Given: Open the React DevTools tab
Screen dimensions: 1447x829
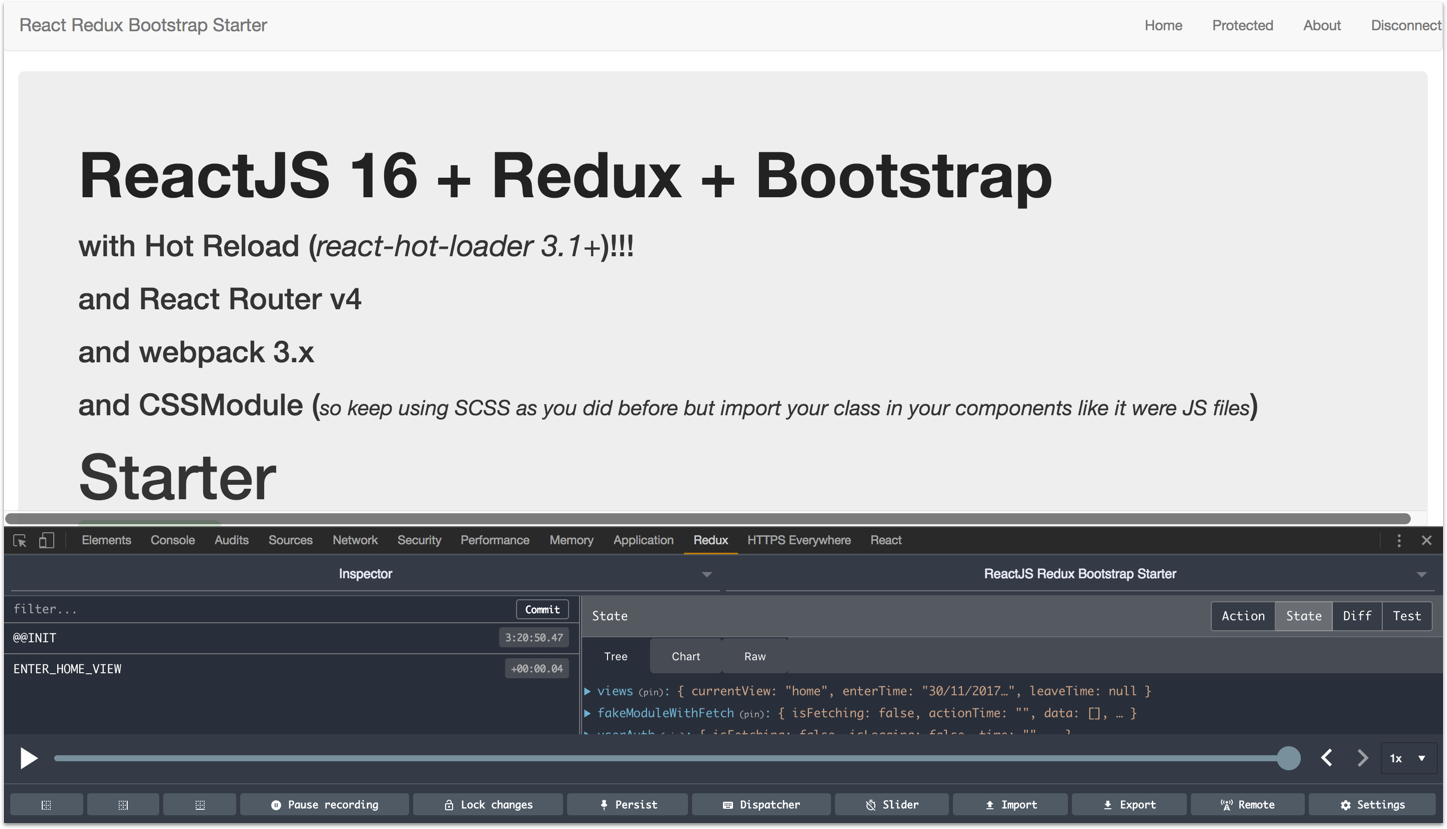Looking at the screenshot, I should 886,540.
